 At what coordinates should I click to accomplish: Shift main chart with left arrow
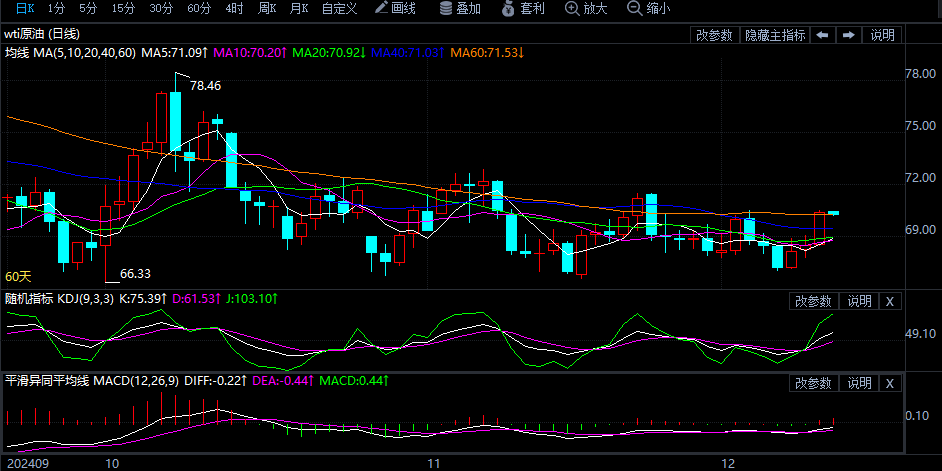822,35
